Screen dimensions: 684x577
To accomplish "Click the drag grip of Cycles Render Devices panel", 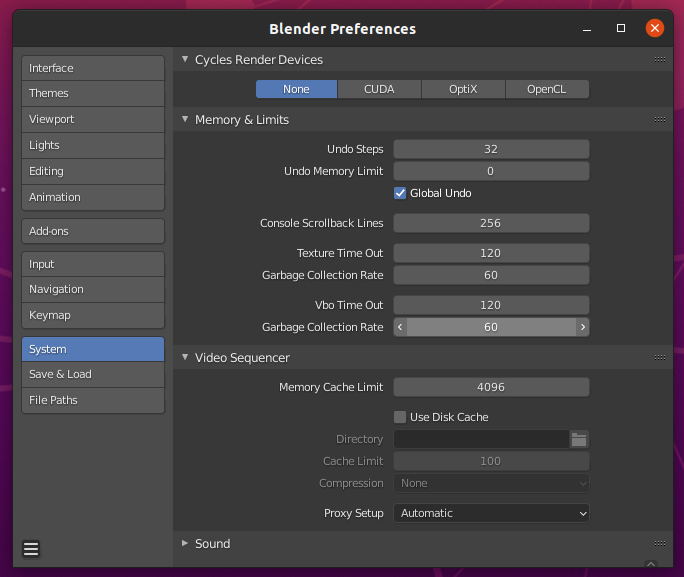I will [660, 60].
